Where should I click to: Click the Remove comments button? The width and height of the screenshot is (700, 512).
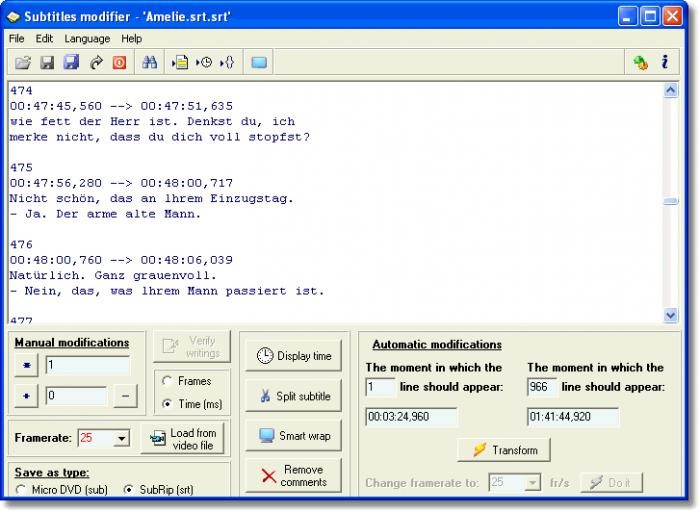293,476
